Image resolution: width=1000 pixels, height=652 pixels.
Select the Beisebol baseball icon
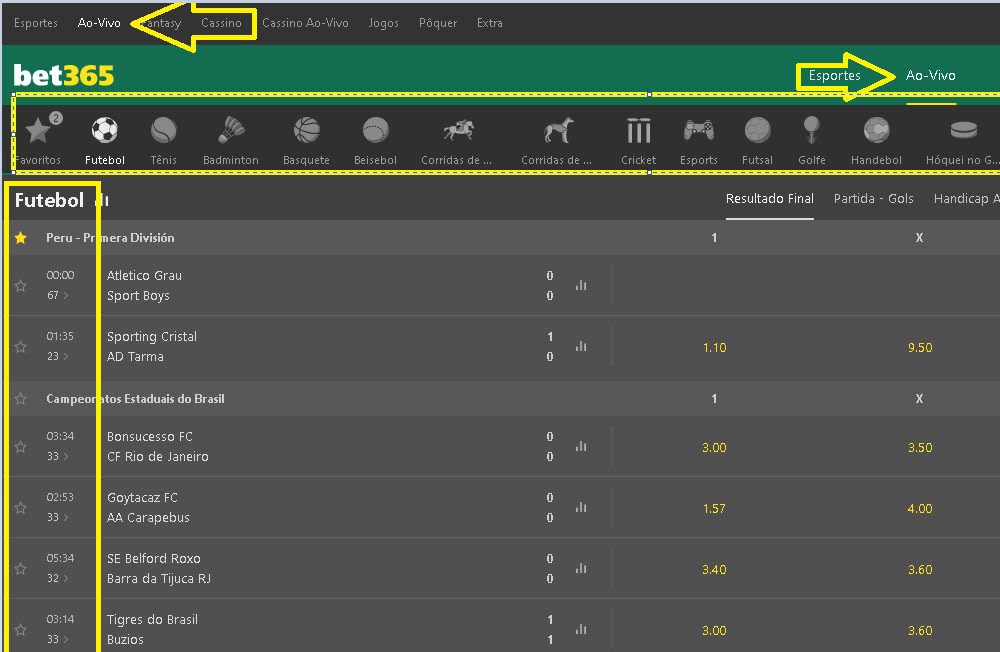(376, 130)
